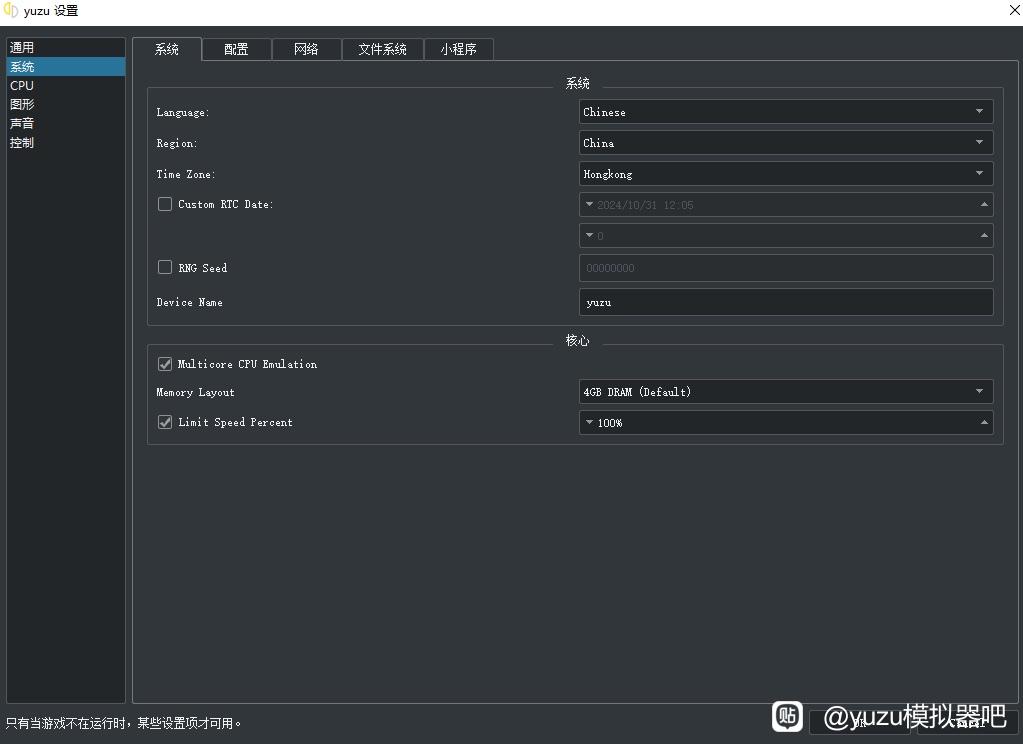Click the "Region:" label
Image resolution: width=1023 pixels, height=744 pixels.
pos(176,143)
